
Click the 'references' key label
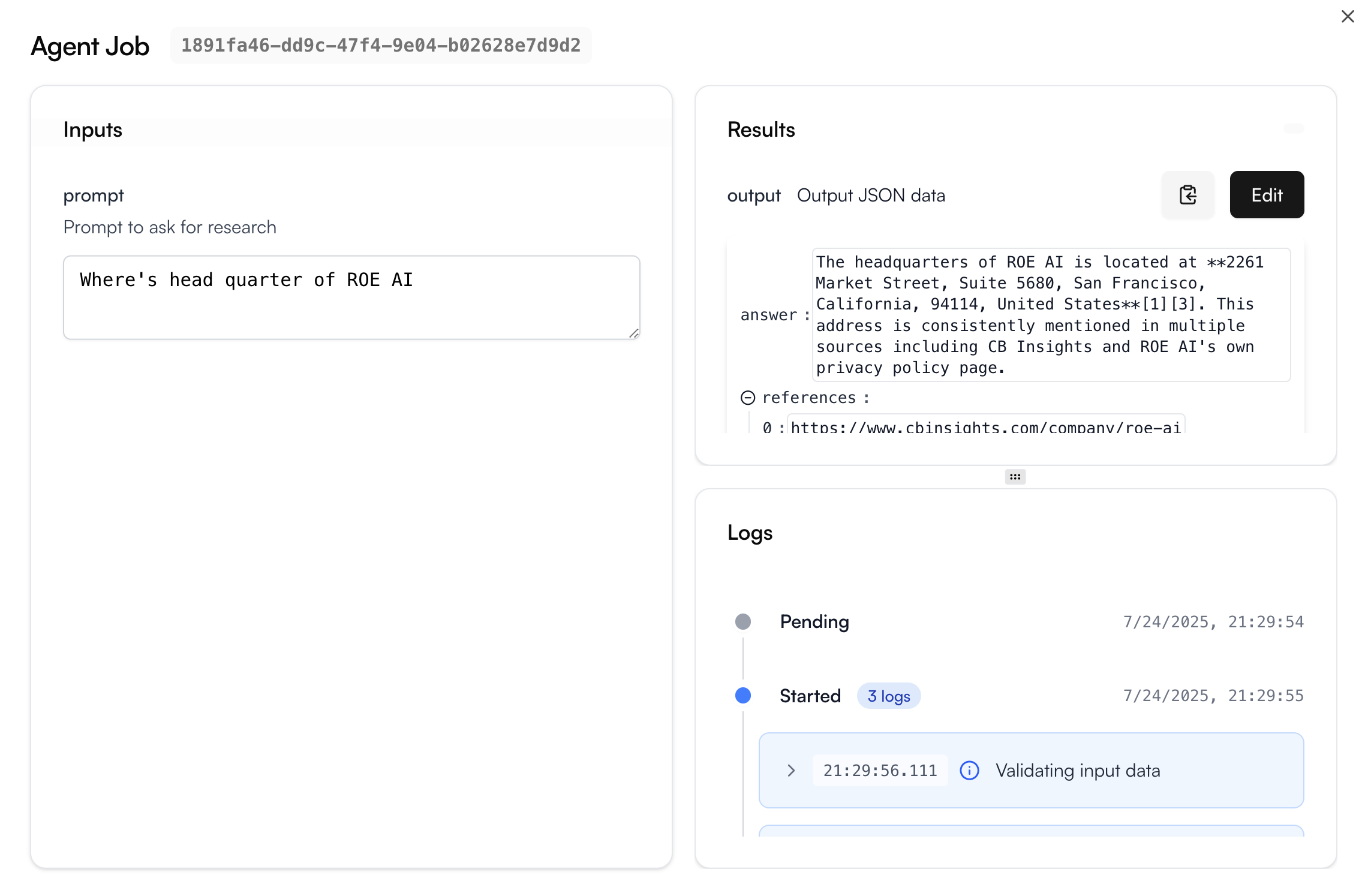(809, 398)
